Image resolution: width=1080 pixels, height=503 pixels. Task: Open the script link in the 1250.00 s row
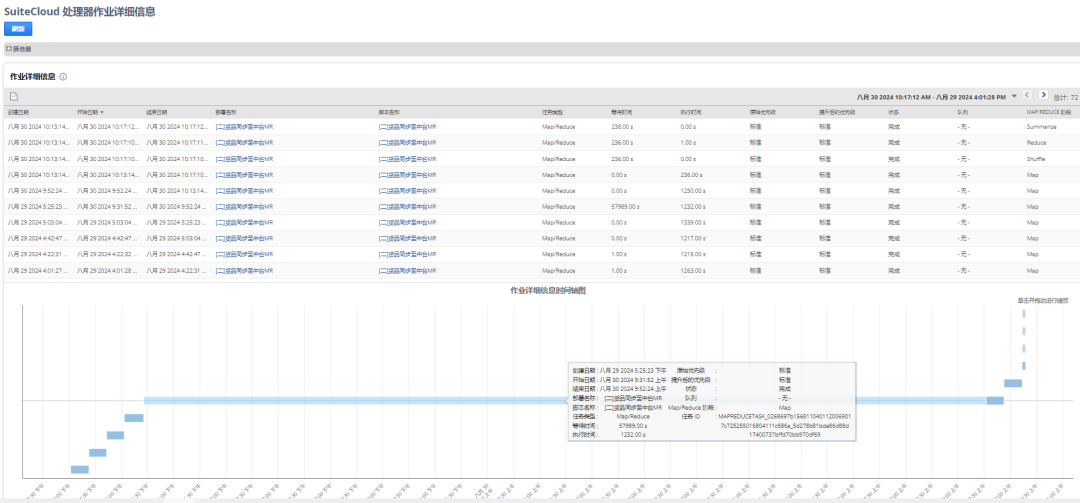408,191
